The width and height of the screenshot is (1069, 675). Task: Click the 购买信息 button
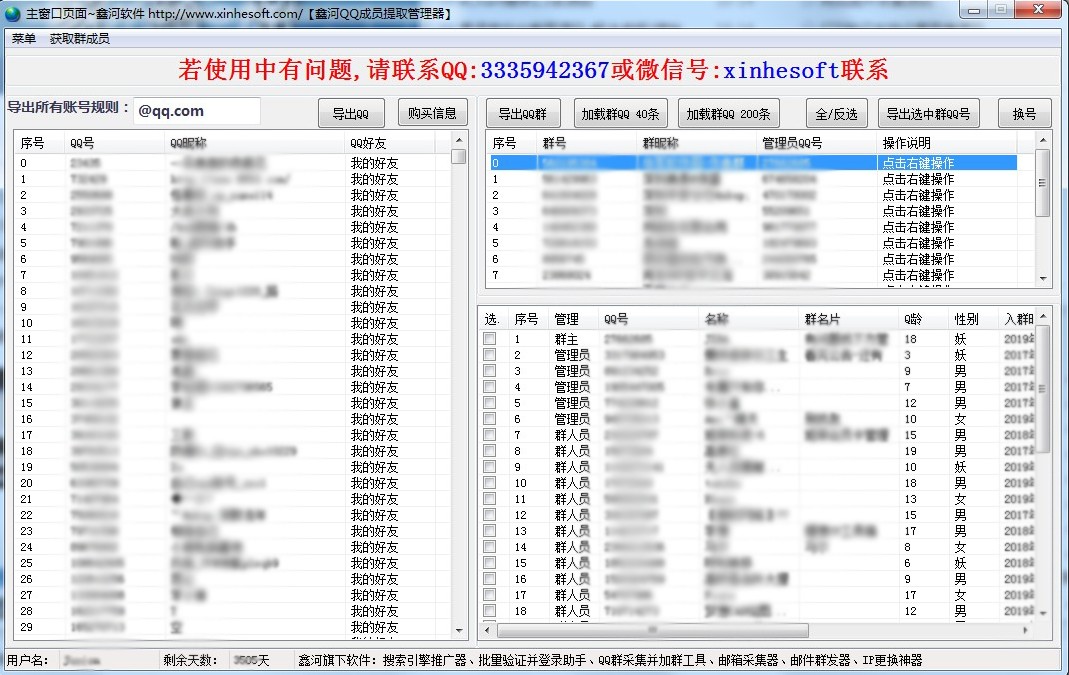[432, 113]
